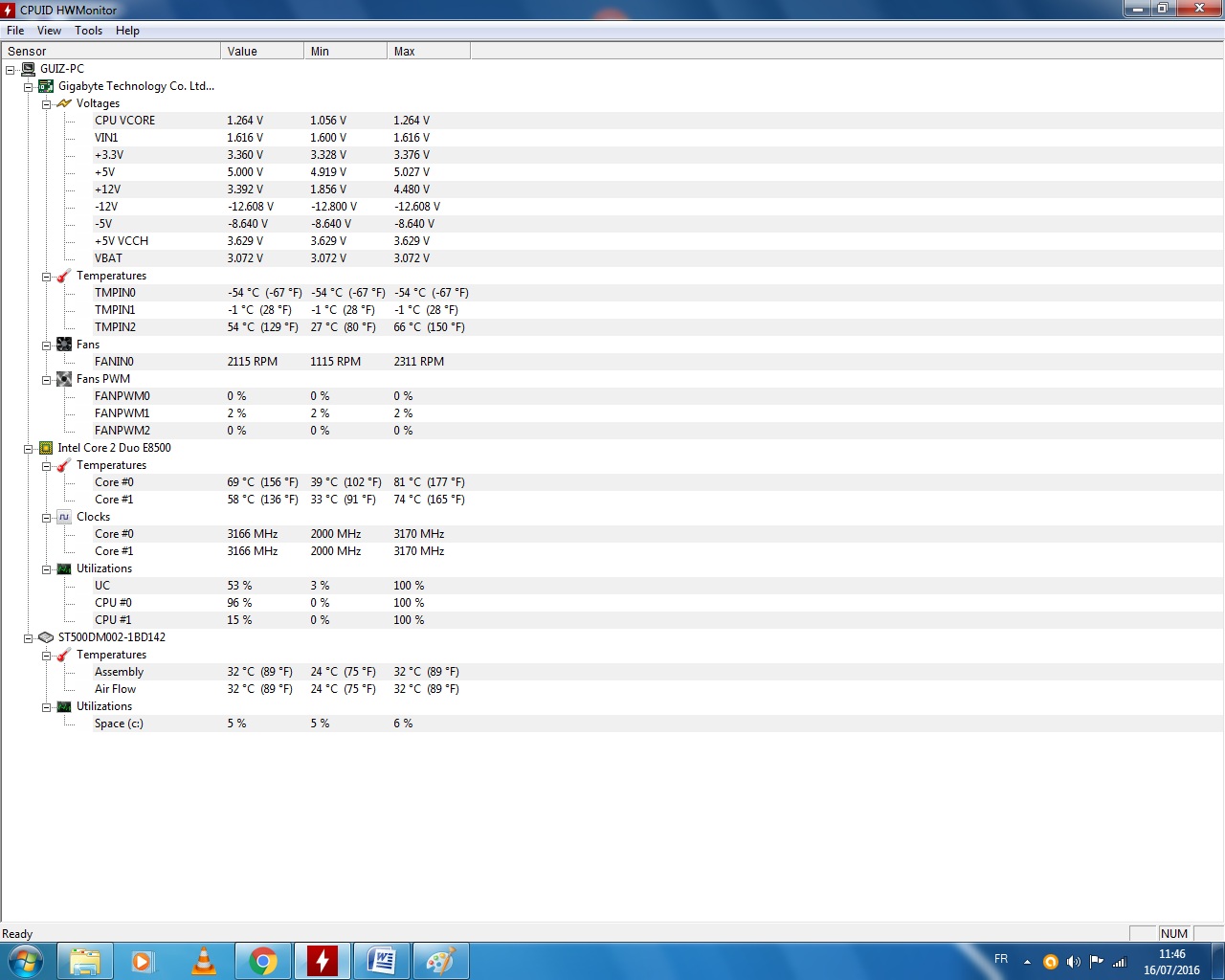Viewport: 1225px width, 980px height.
Task: Open the File menu
Action: (15, 31)
